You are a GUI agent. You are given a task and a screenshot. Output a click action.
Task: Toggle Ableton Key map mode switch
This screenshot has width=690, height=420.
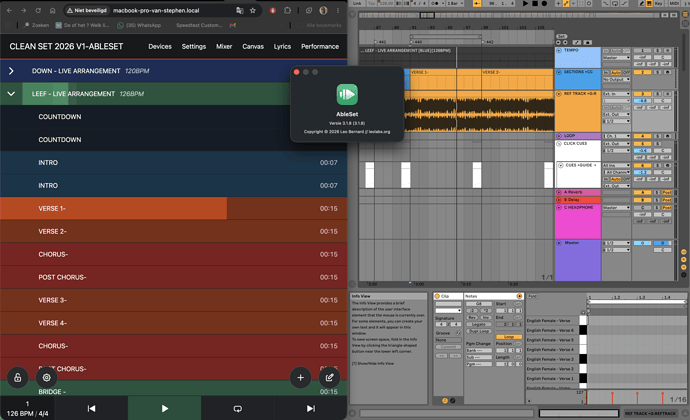tap(658, 4)
